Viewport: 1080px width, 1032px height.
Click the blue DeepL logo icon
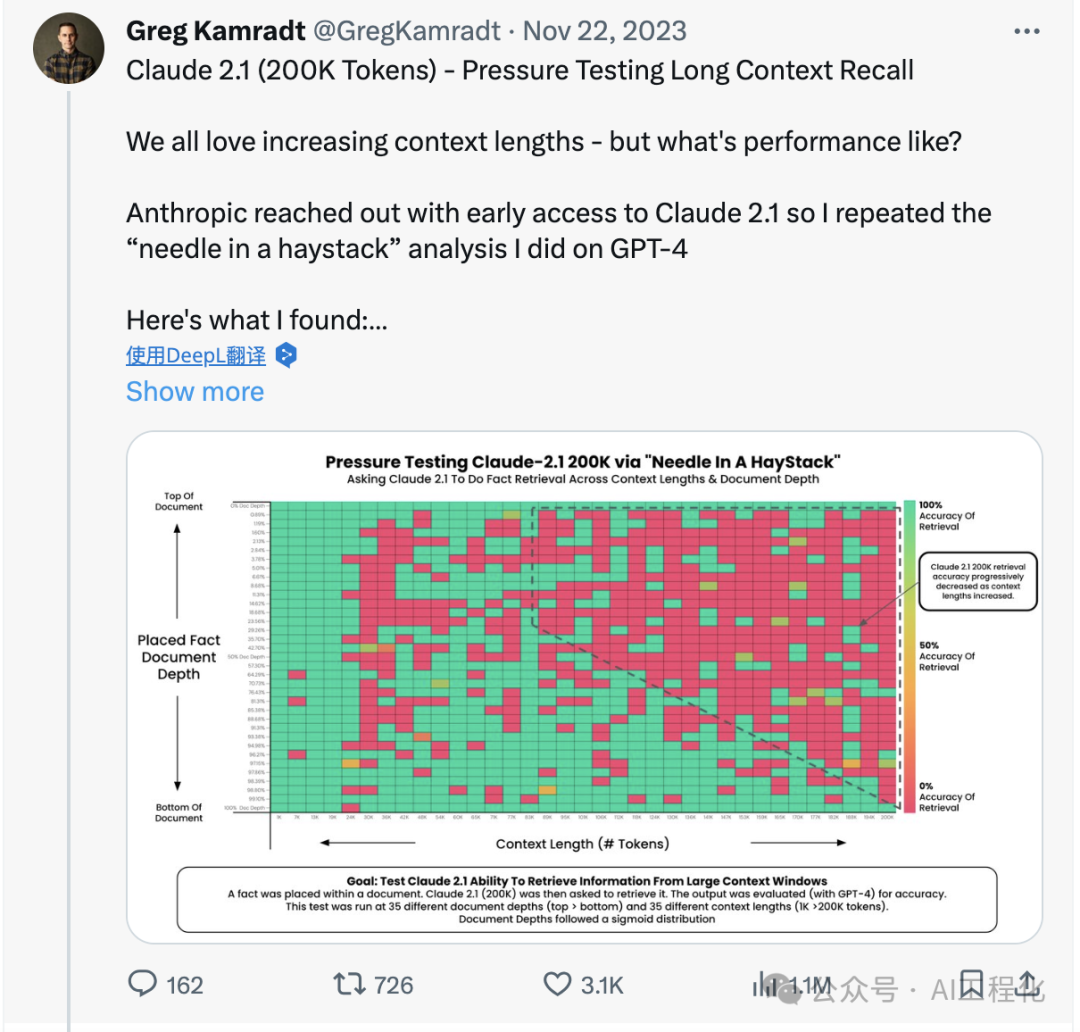click(286, 355)
